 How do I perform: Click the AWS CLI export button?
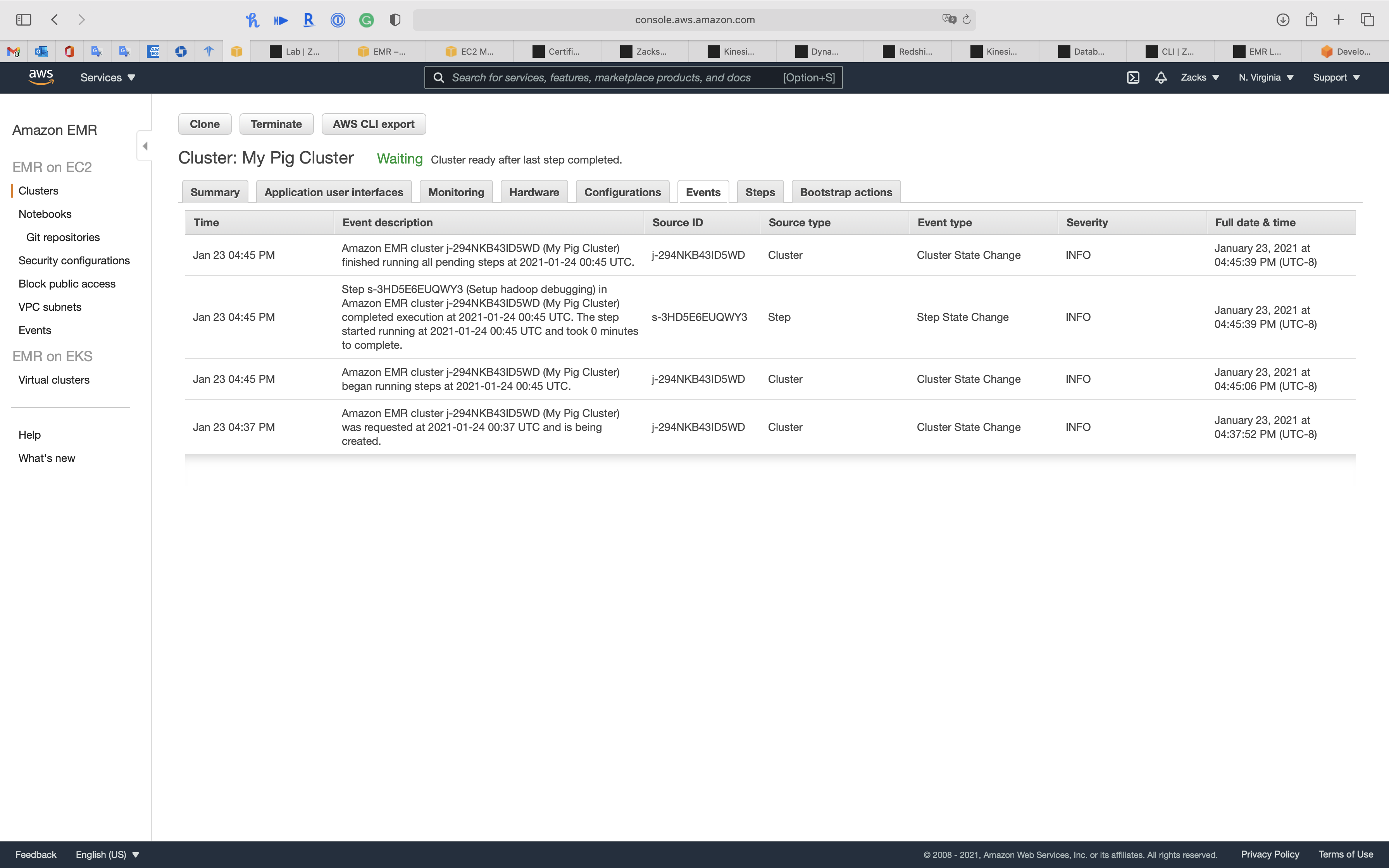tap(373, 124)
